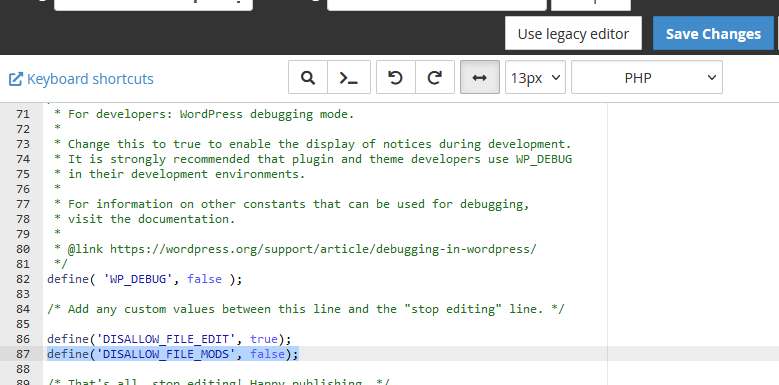Click the Save Changes button
779x385 pixels.
(713, 34)
